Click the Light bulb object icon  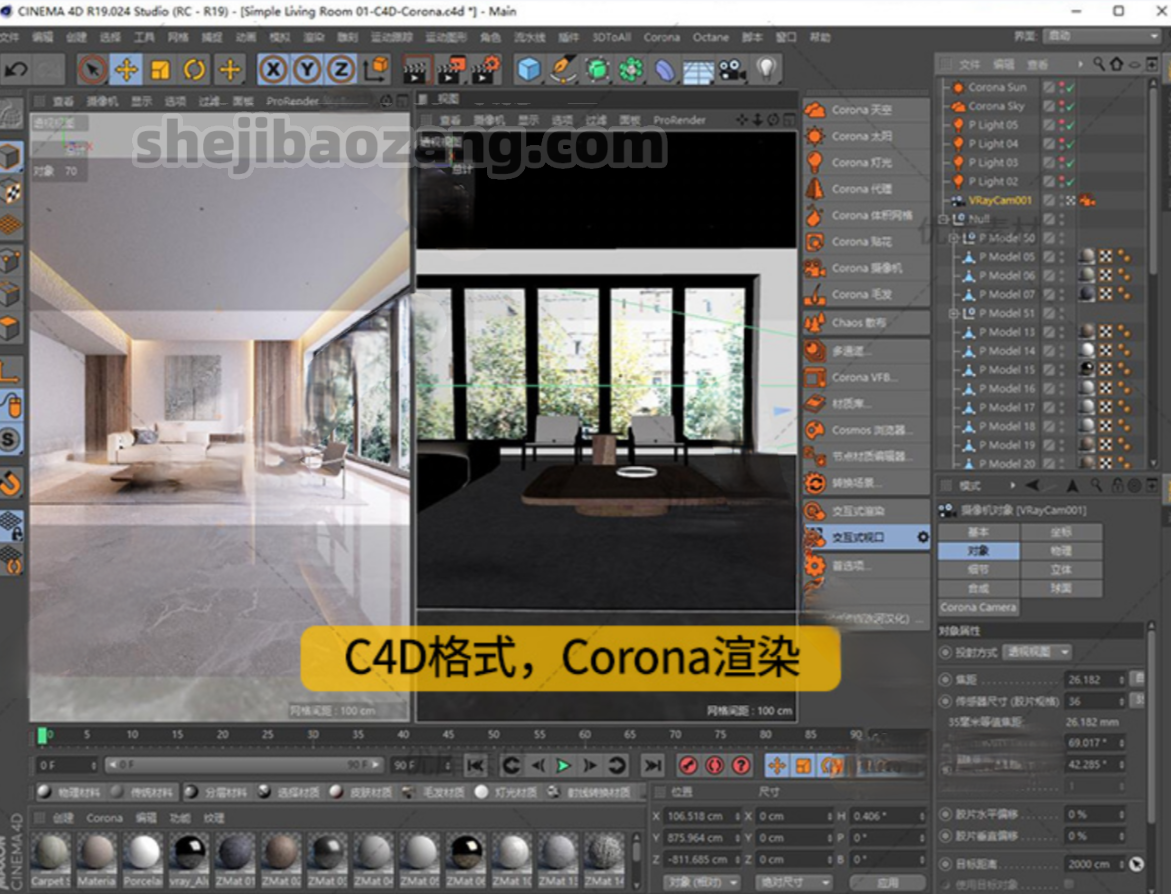click(766, 69)
